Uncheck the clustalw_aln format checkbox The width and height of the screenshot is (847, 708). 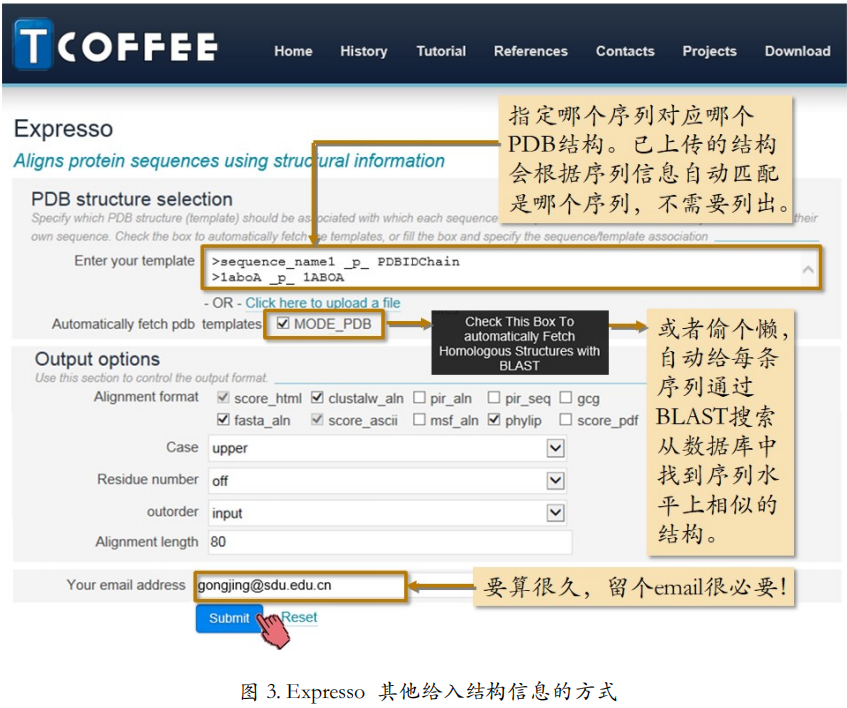[317, 398]
